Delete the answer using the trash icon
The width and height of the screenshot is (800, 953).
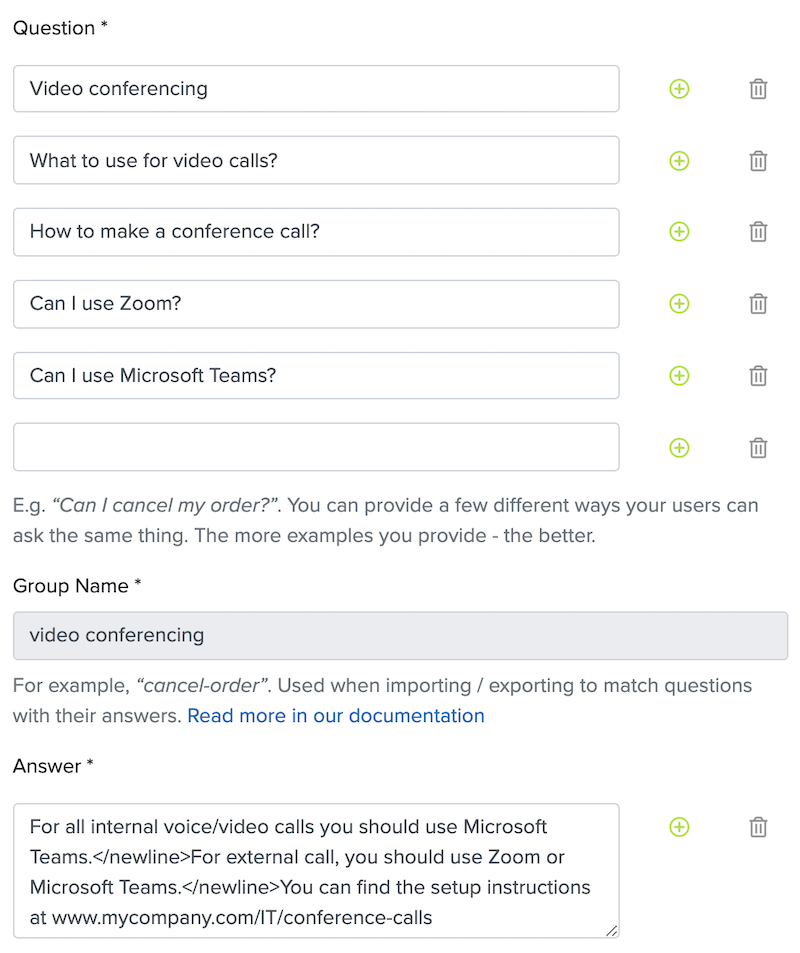click(758, 827)
